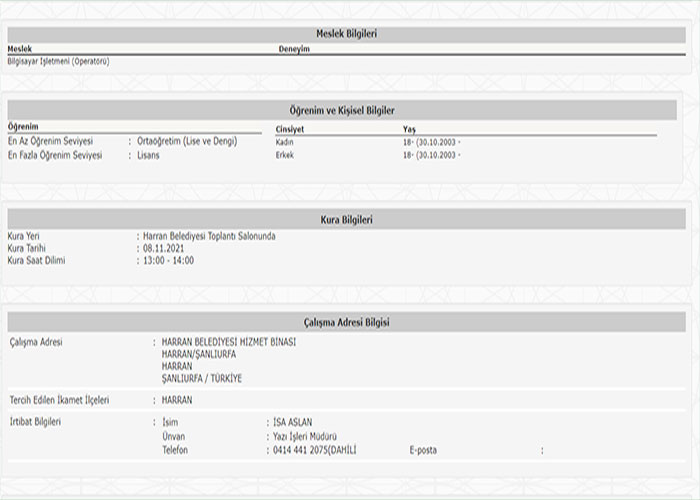This screenshot has width=700, height=500.
Task: Click the Meslek Bilgileri section header
Action: pos(346,34)
